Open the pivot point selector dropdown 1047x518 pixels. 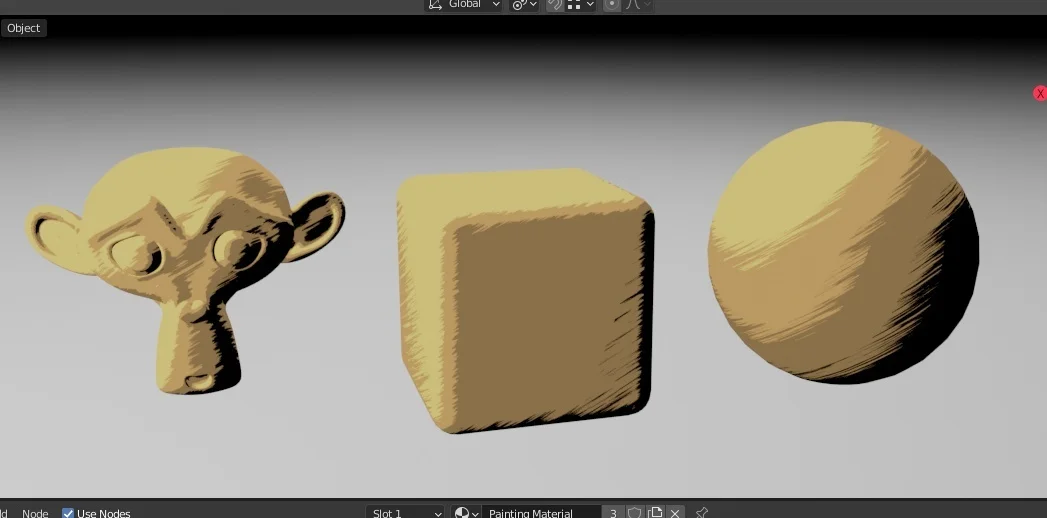(x=524, y=5)
